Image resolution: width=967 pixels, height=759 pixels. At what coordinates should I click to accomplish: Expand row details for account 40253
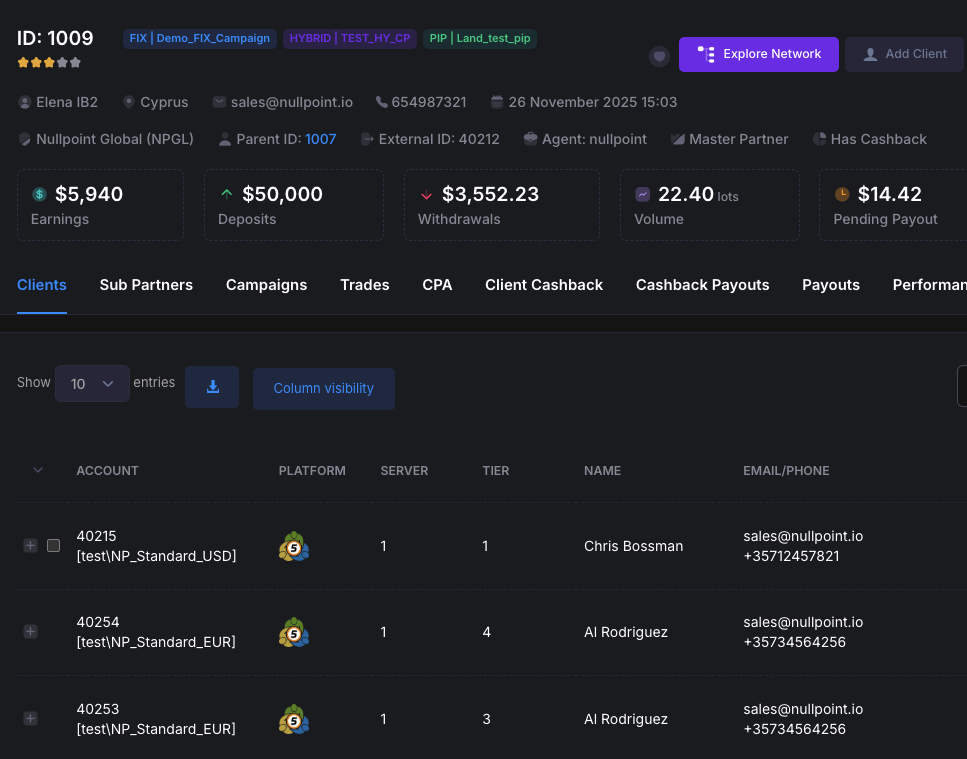[30, 719]
